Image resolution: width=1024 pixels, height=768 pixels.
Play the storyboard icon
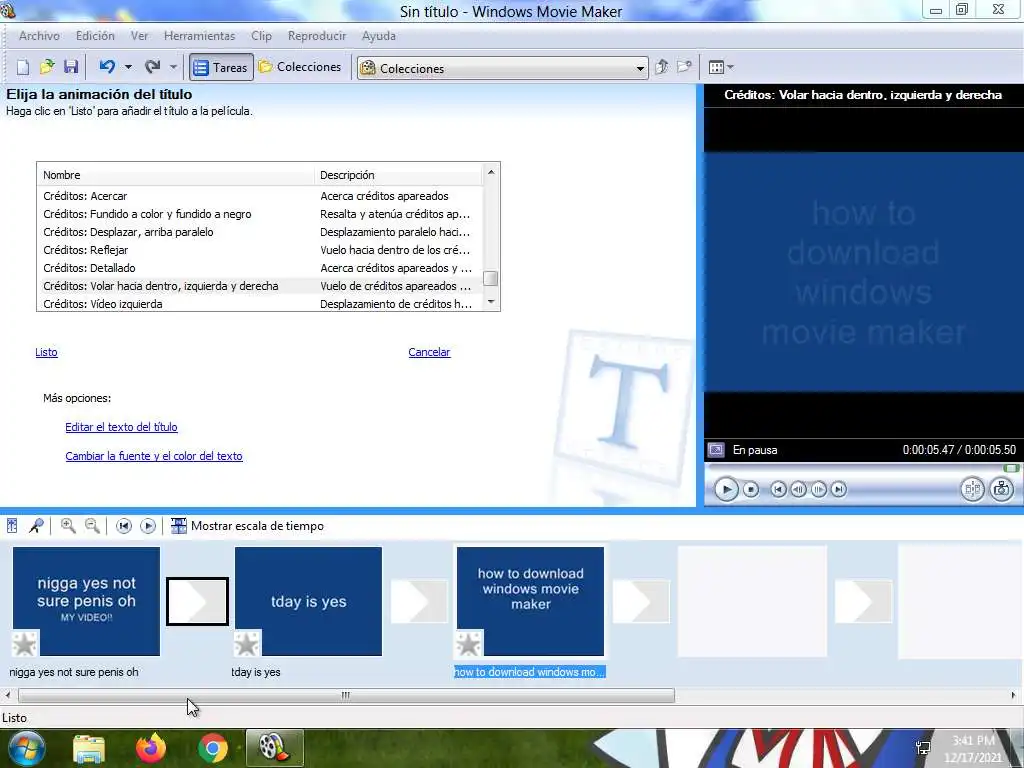(148, 526)
